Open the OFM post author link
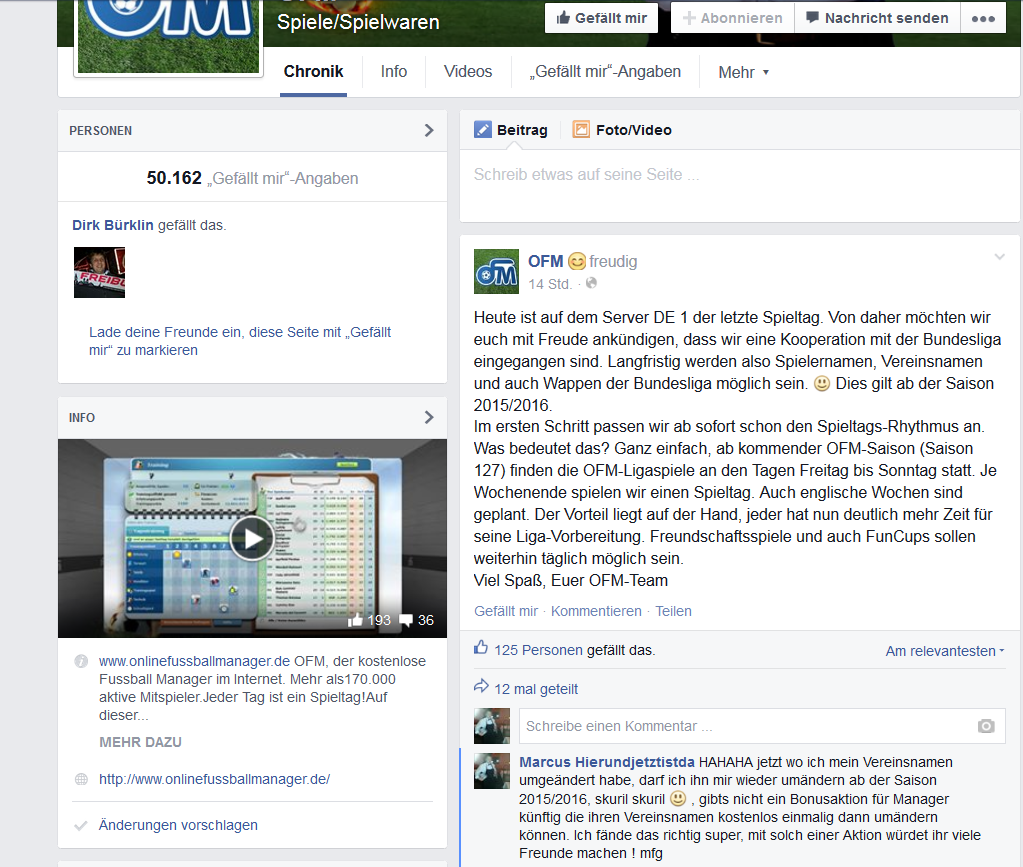Image resolution: width=1023 pixels, height=867 pixels. [x=545, y=262]
